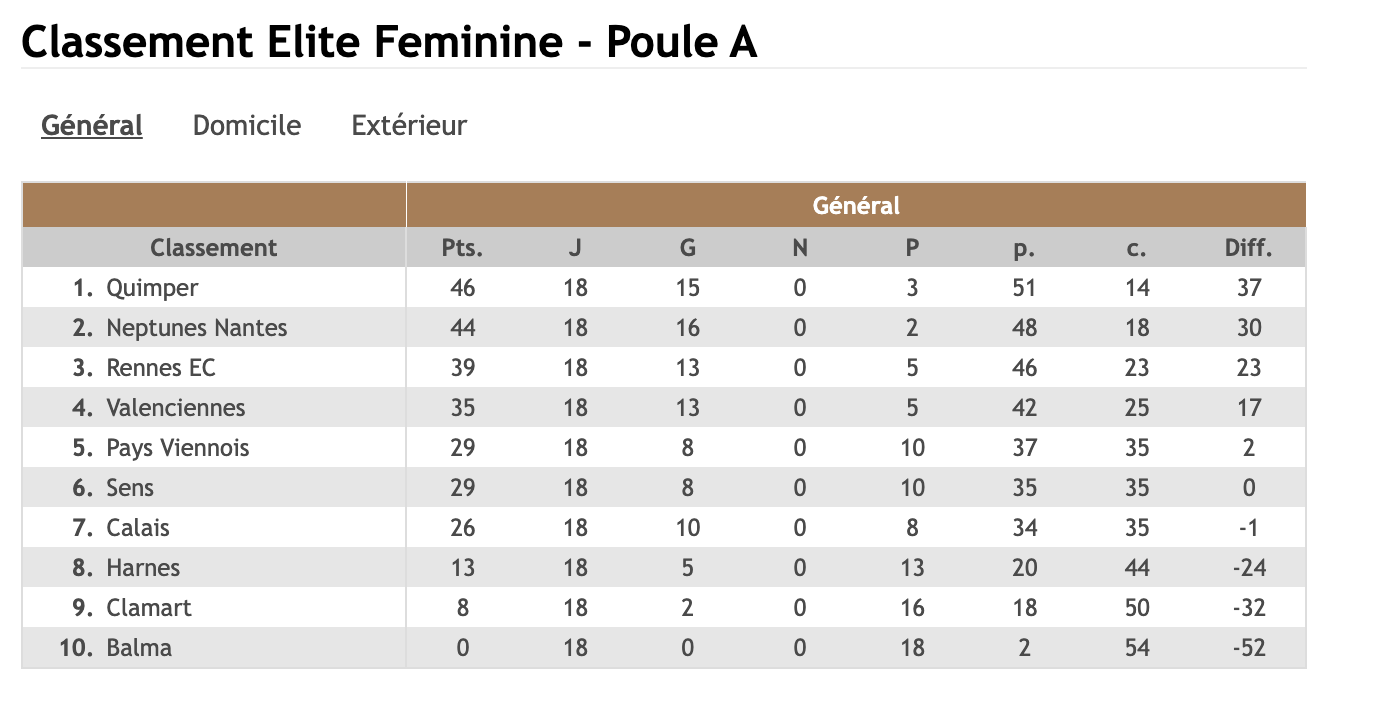This screenshot has height=716, width=1374.
Task: Open the Sens team entry
Action: [x=130, y=488]
